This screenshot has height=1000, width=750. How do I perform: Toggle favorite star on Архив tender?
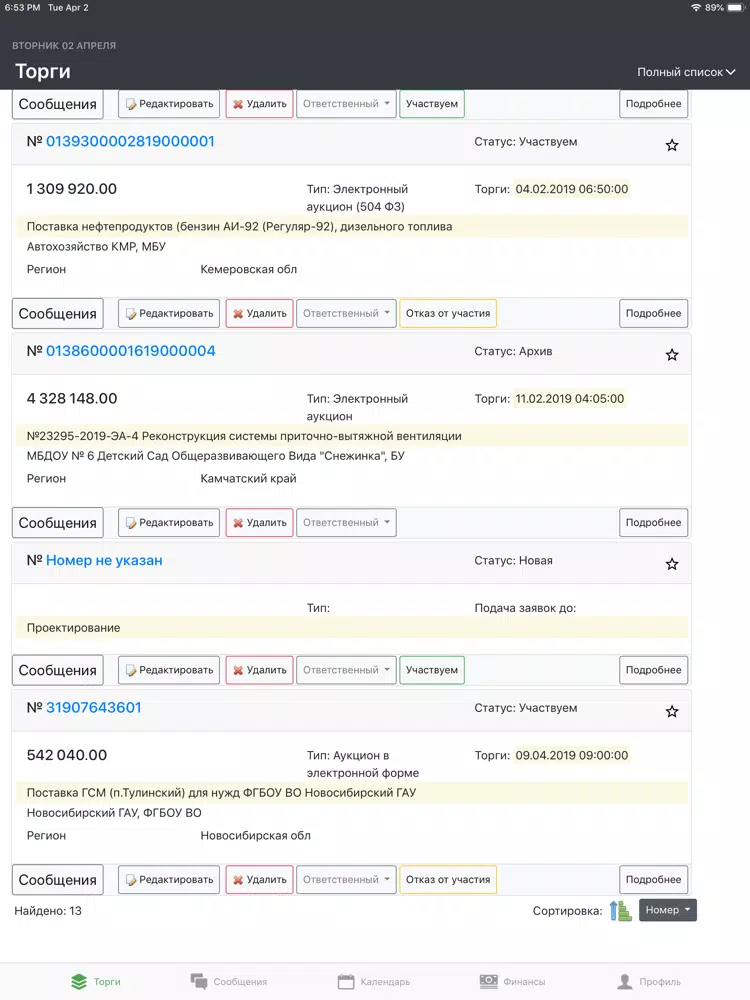click(672, 355)
